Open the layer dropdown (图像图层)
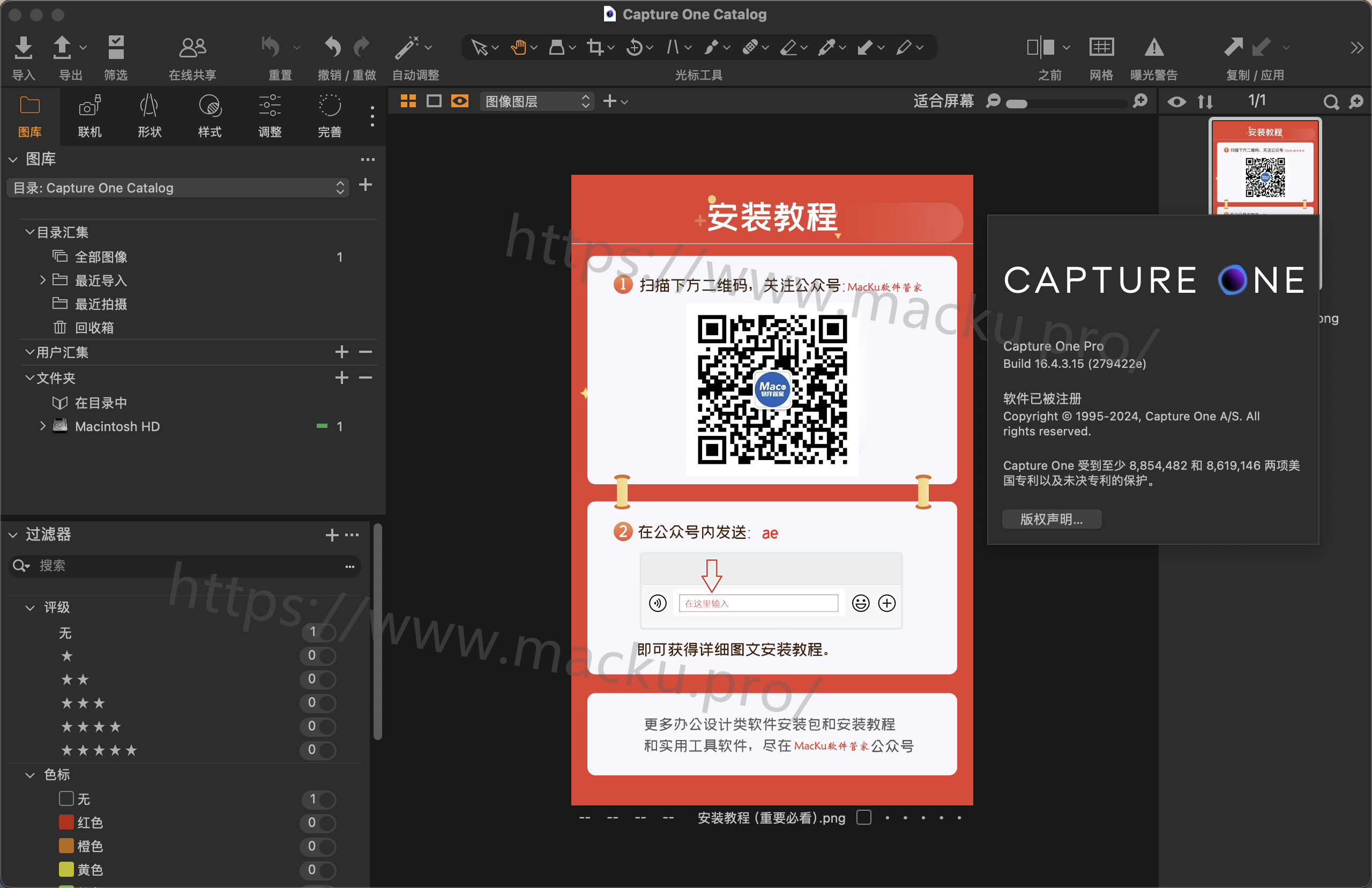The width and height of the screenshot is (1372, 888). 537,101
